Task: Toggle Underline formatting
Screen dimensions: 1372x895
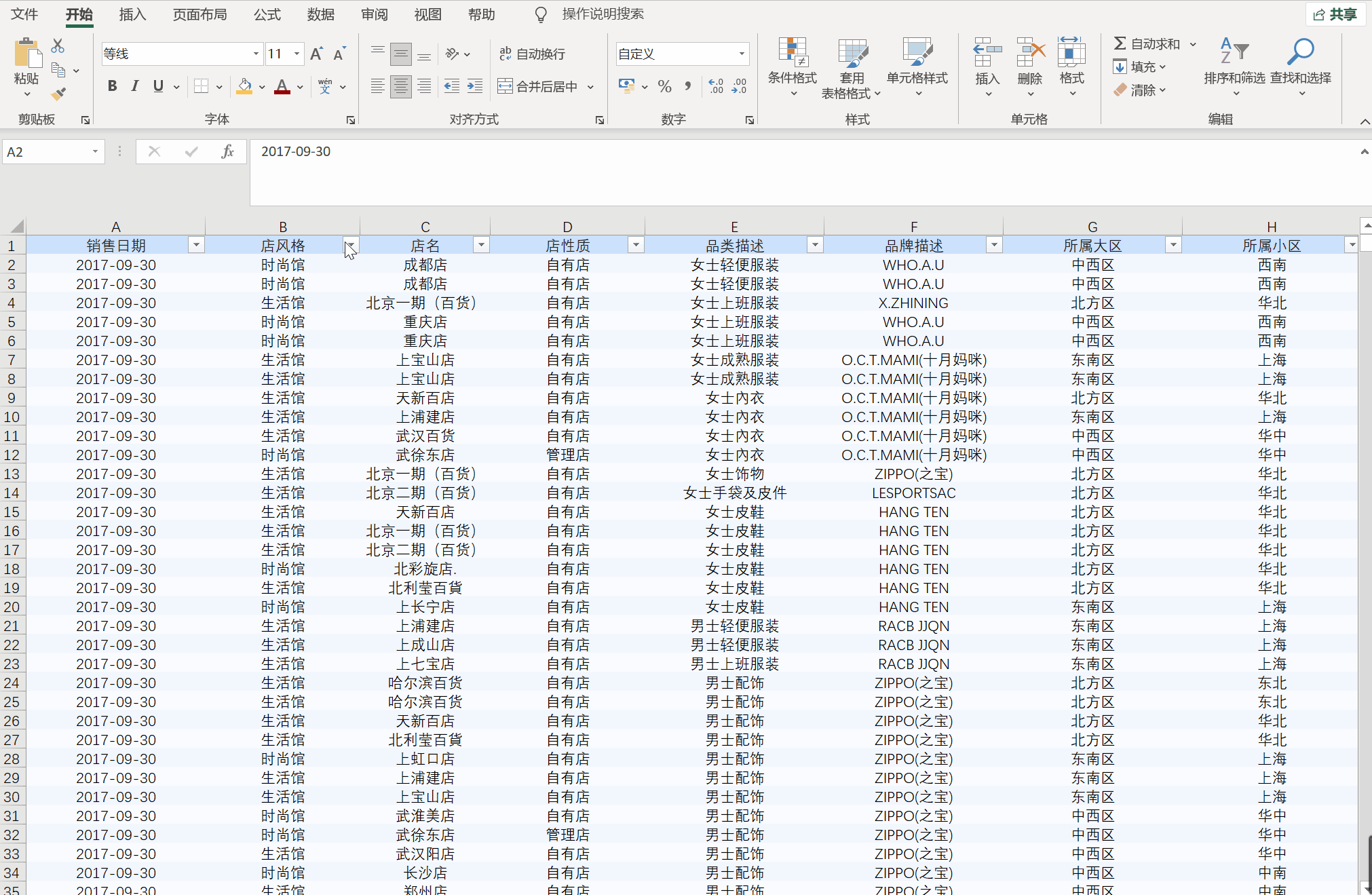Action: [x=158, y=86]
